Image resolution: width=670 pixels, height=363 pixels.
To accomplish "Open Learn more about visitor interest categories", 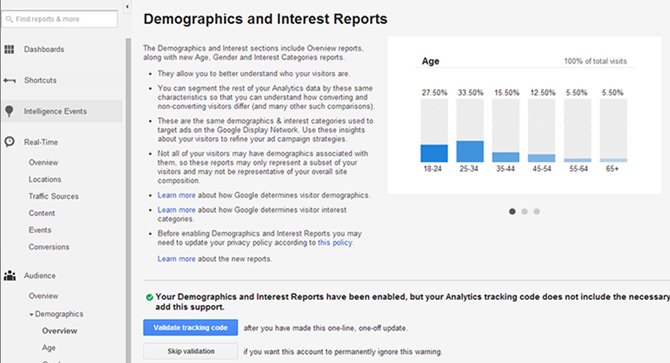I will coord(176,210).
